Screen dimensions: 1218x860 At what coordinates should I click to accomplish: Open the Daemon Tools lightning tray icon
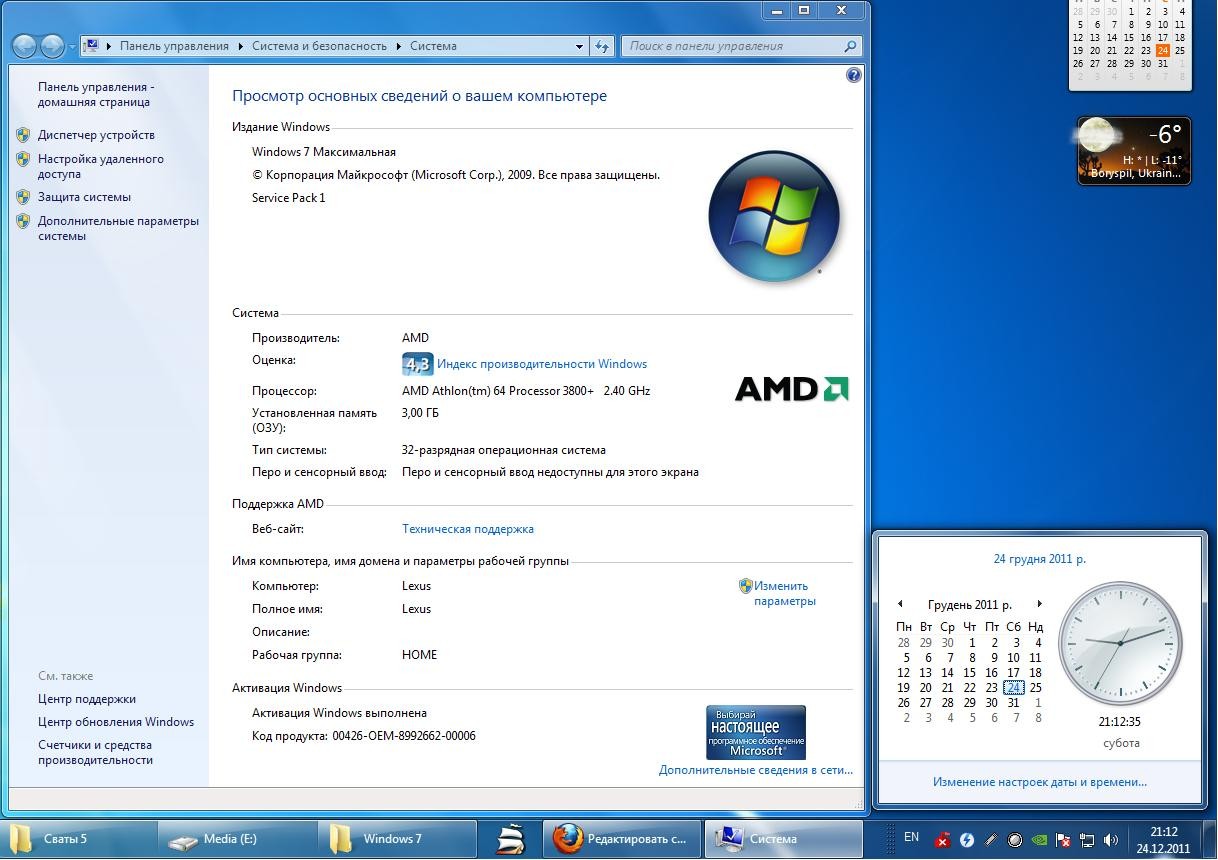click(966, 840)
